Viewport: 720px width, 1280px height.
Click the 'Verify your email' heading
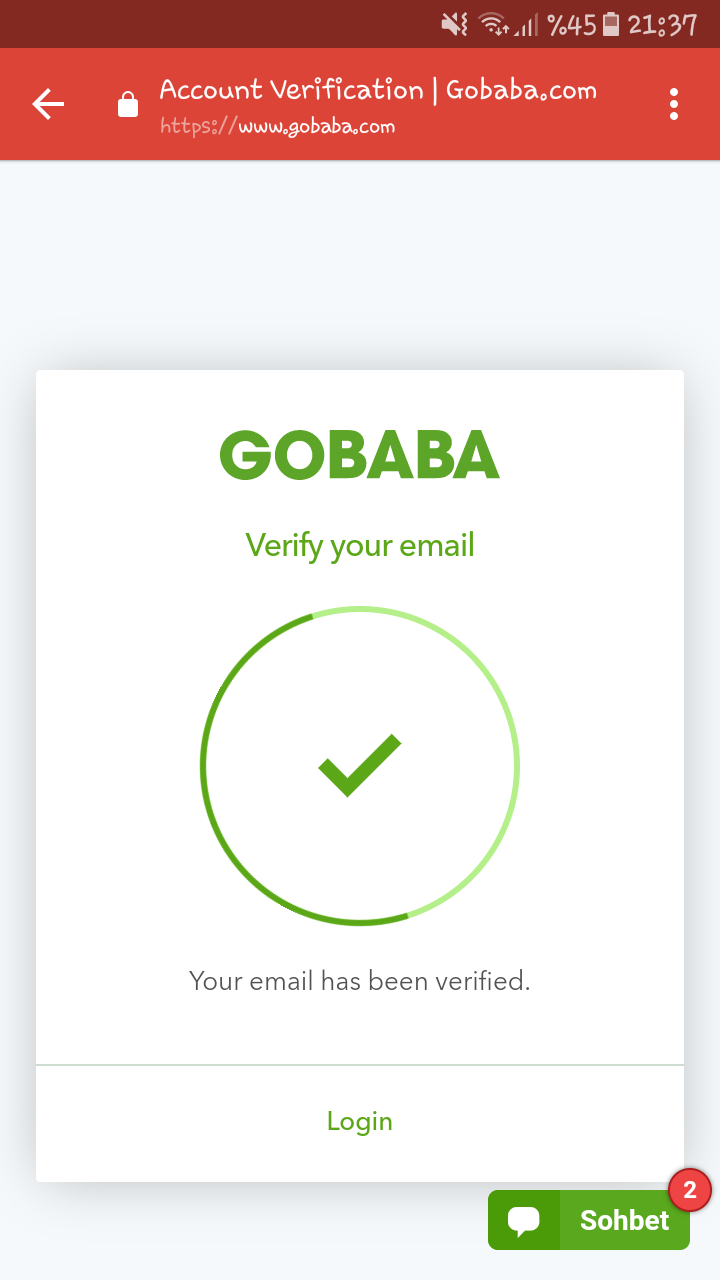[360, 545]
